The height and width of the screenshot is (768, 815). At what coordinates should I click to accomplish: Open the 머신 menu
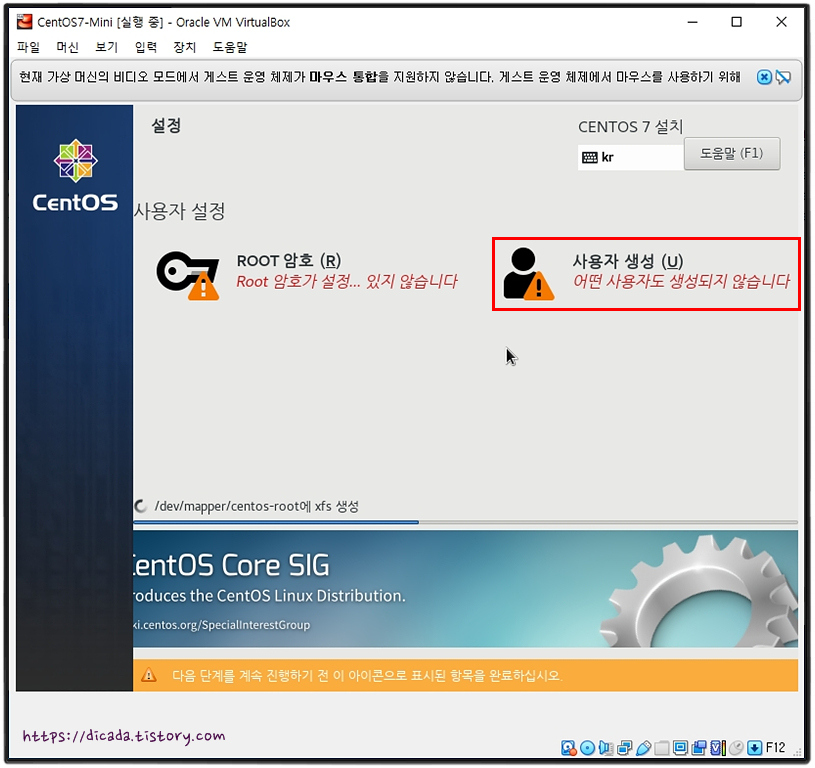point(67,47)
